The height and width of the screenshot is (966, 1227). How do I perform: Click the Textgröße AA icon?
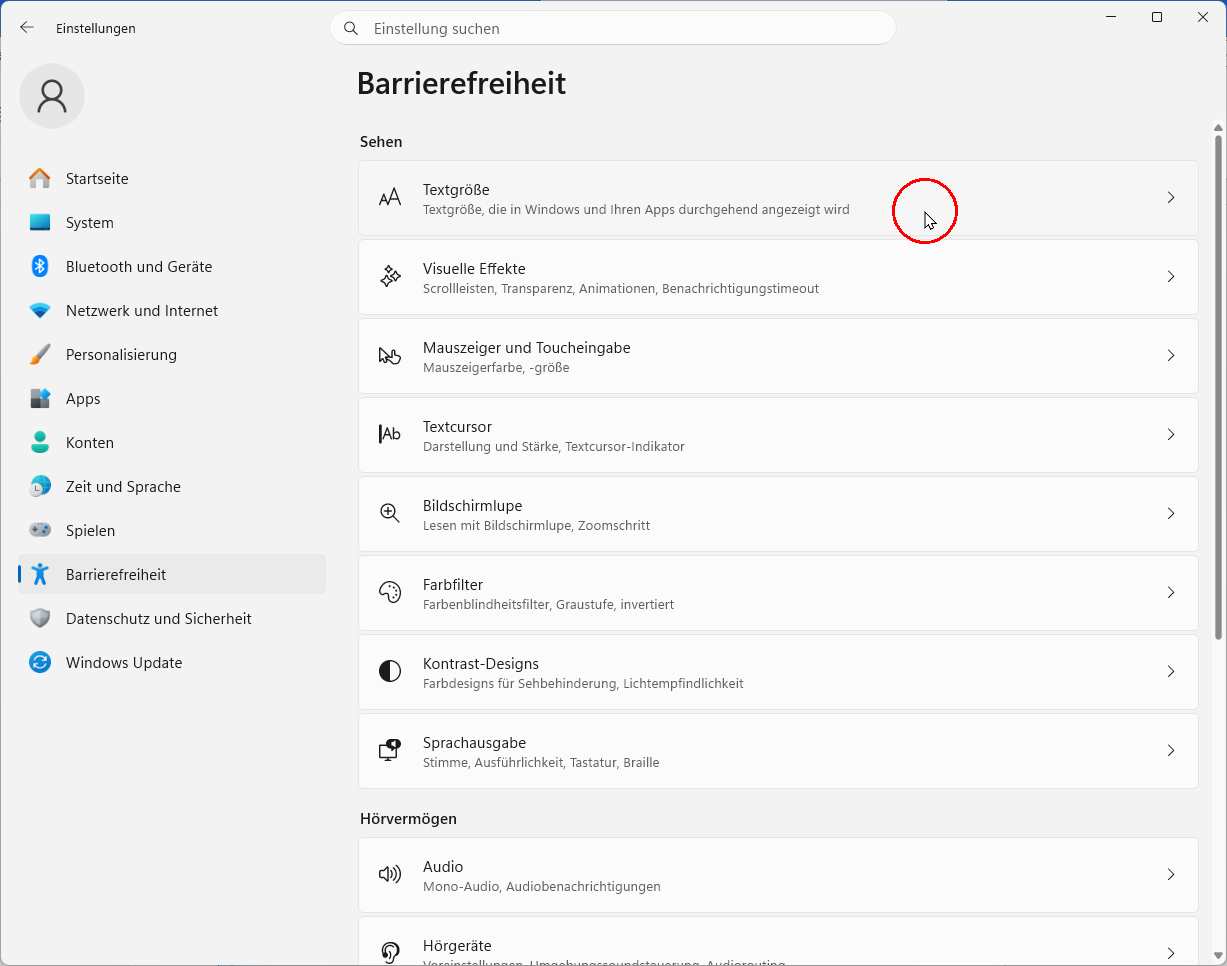click(x=390, y=198)
